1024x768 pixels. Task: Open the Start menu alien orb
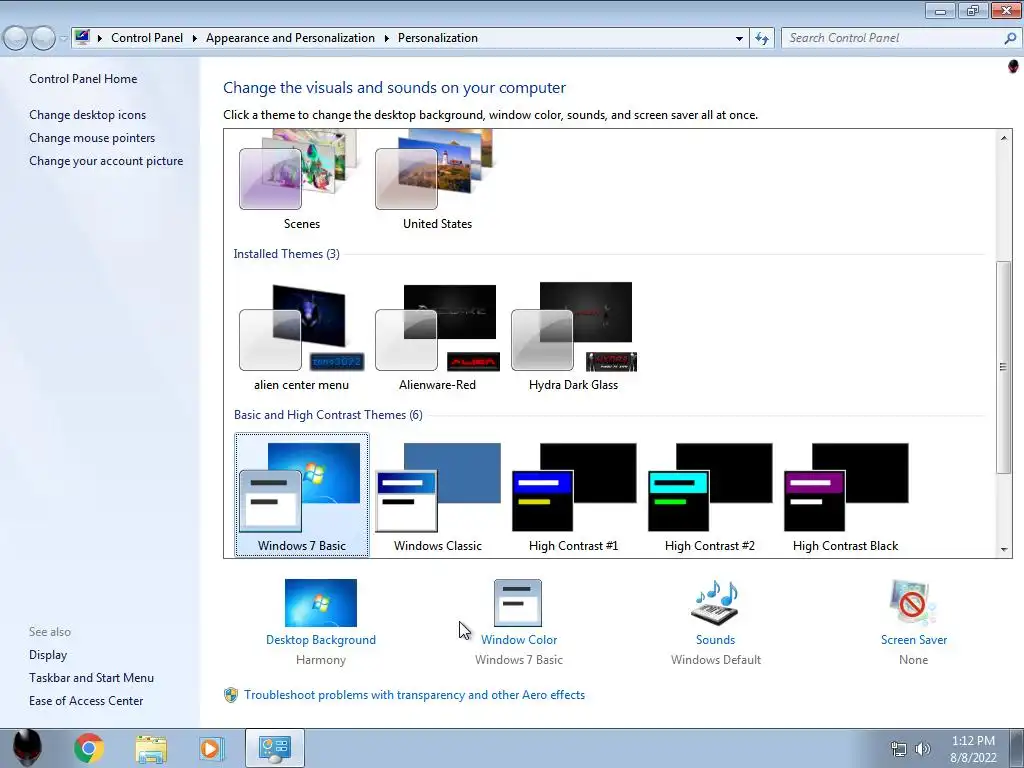[27, 748]
